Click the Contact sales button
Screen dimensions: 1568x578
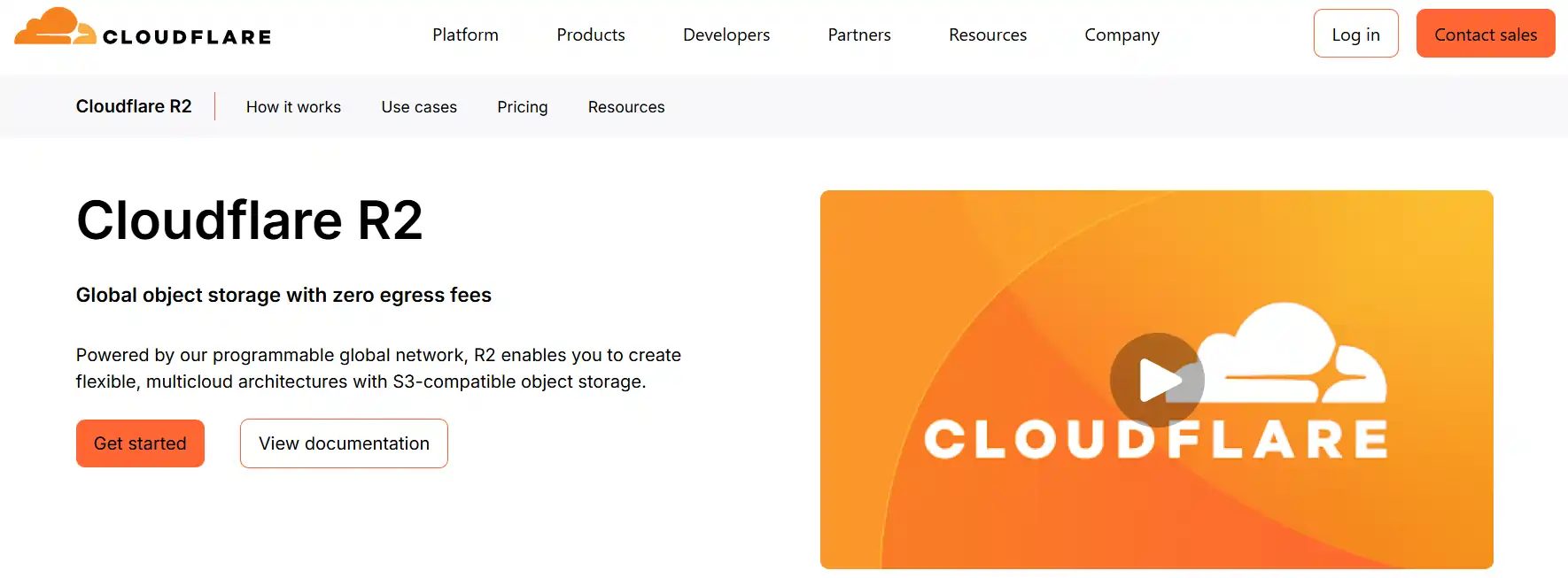1486,34
